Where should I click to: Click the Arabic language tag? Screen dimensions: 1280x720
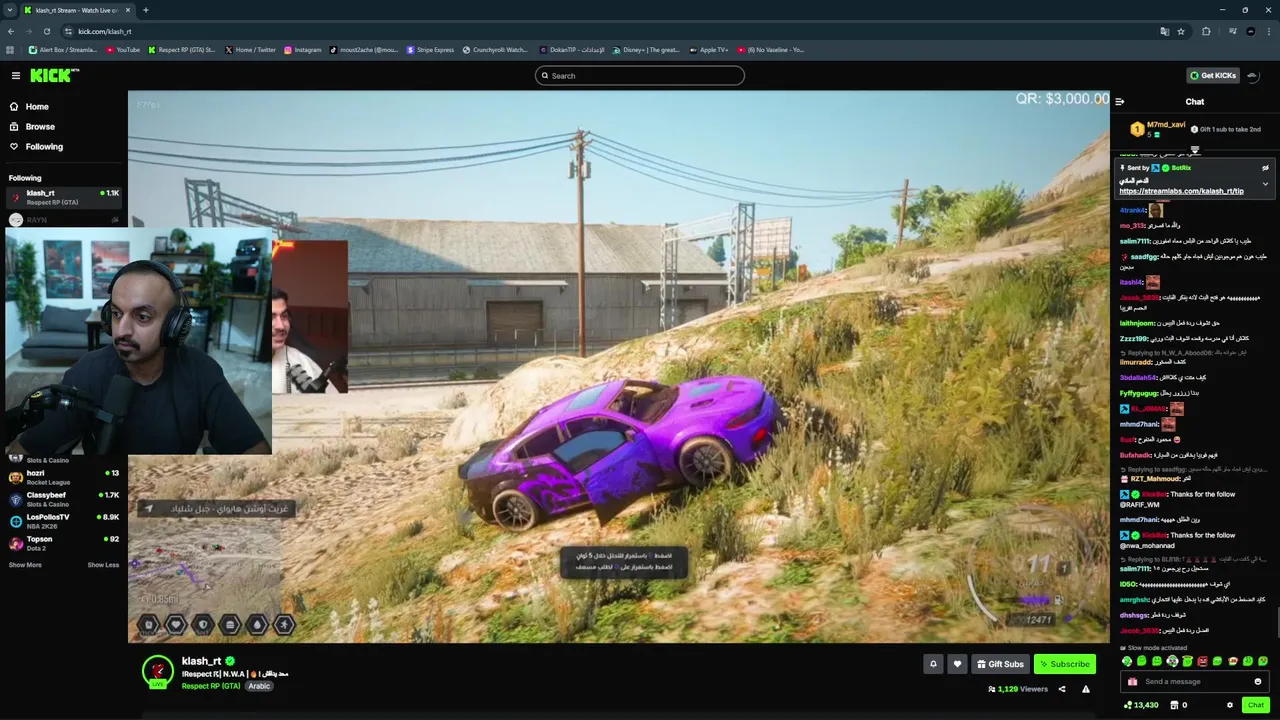tap(260, 686)
